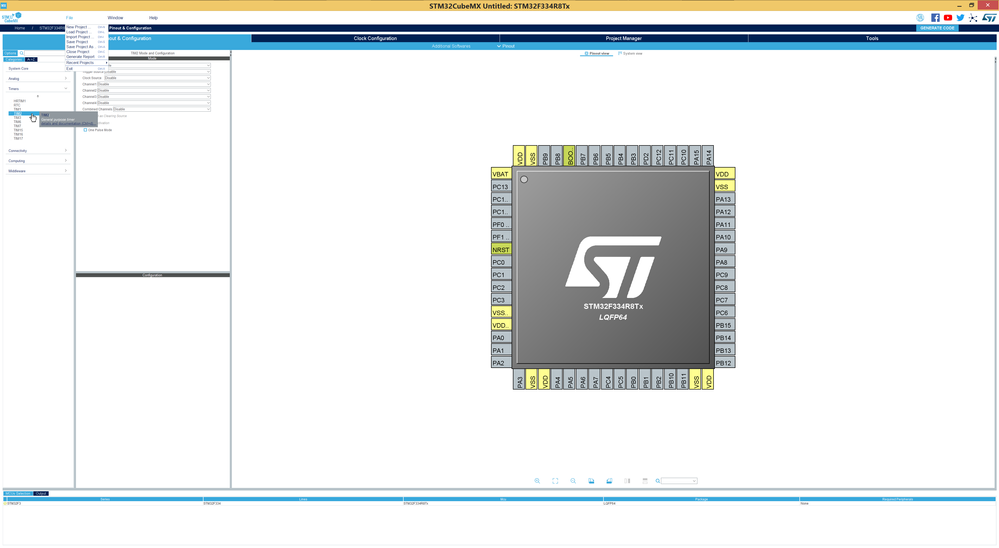This screenshot has width=999, height=548.
Task: Open the Pinout dropdown in sub-bar
Action: pos(506,46)
